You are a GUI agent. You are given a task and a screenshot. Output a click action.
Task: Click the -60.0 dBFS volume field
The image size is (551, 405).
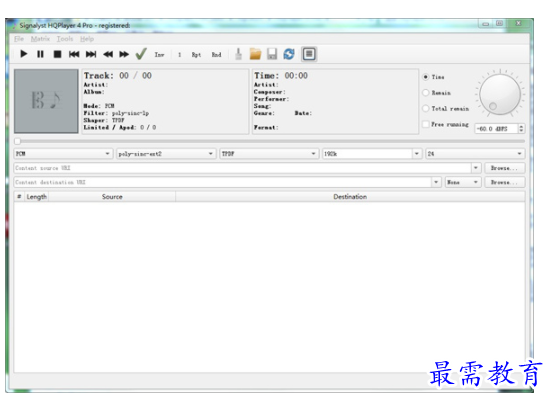coord(496,129)
